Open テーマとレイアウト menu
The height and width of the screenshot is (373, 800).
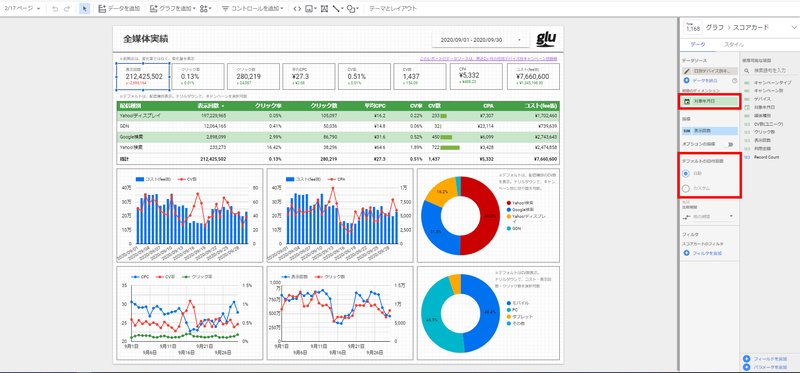click(x=392, y=9)
